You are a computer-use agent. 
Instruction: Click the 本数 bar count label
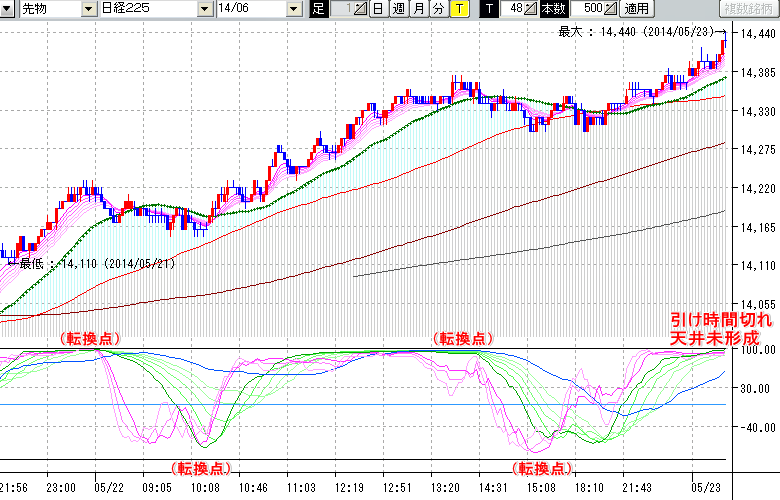click(x=553, y=9)
